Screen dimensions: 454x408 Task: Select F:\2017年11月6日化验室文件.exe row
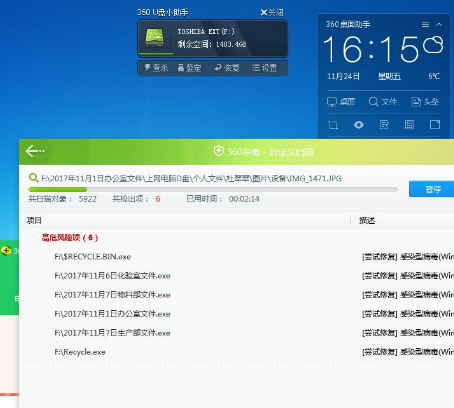point(236,276)
